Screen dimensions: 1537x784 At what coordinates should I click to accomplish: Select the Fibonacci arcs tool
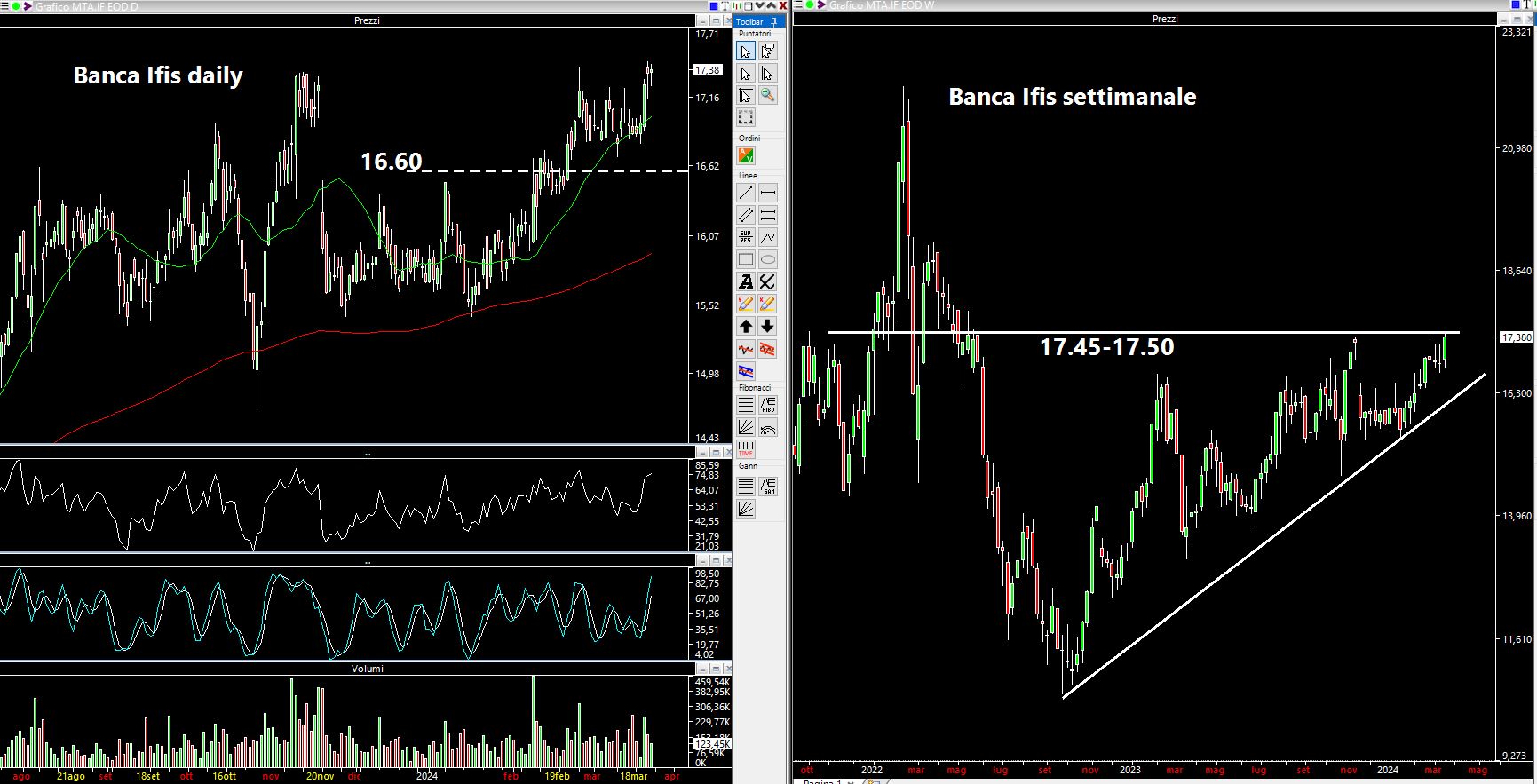768,427
